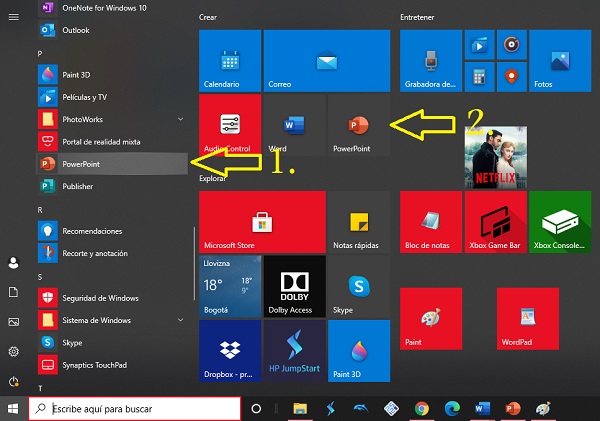600x421 pixels.
Task: Open Recorte y anotación app
Action: coord(112,253)
